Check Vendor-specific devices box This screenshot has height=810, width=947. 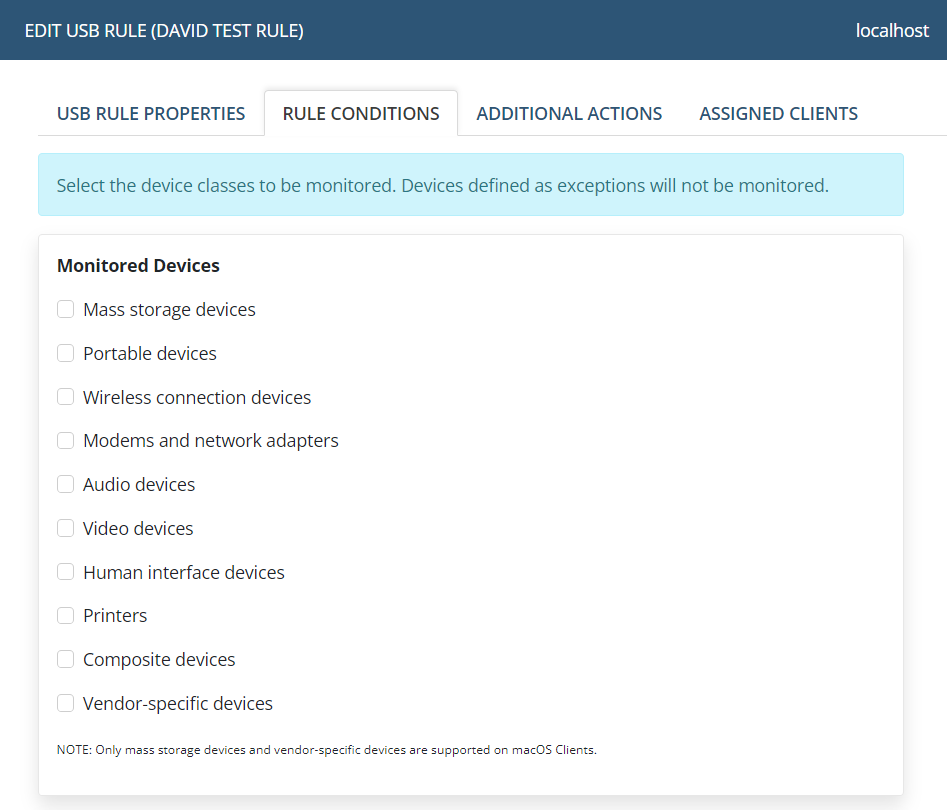66,703
